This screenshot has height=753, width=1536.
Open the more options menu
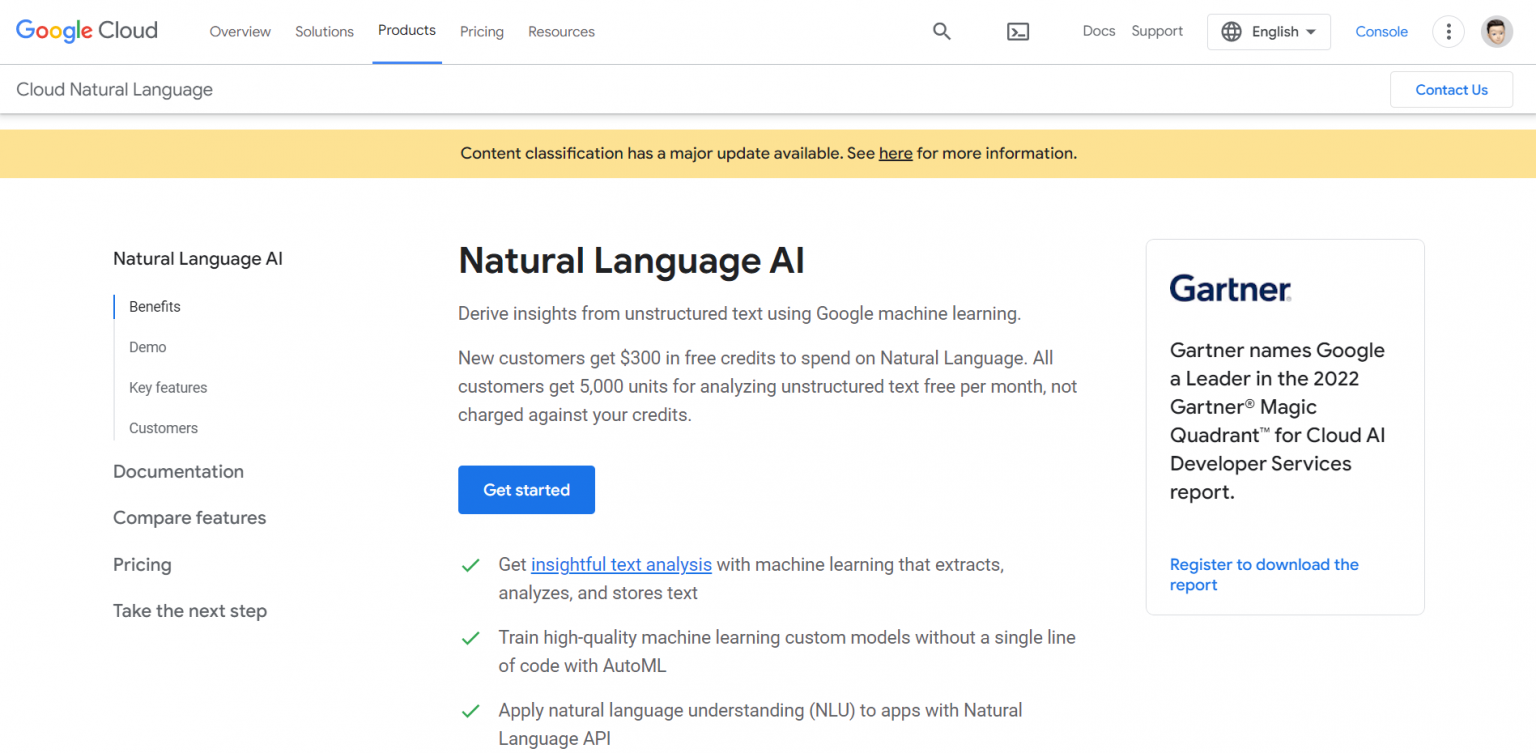[x=1448, y=31]
